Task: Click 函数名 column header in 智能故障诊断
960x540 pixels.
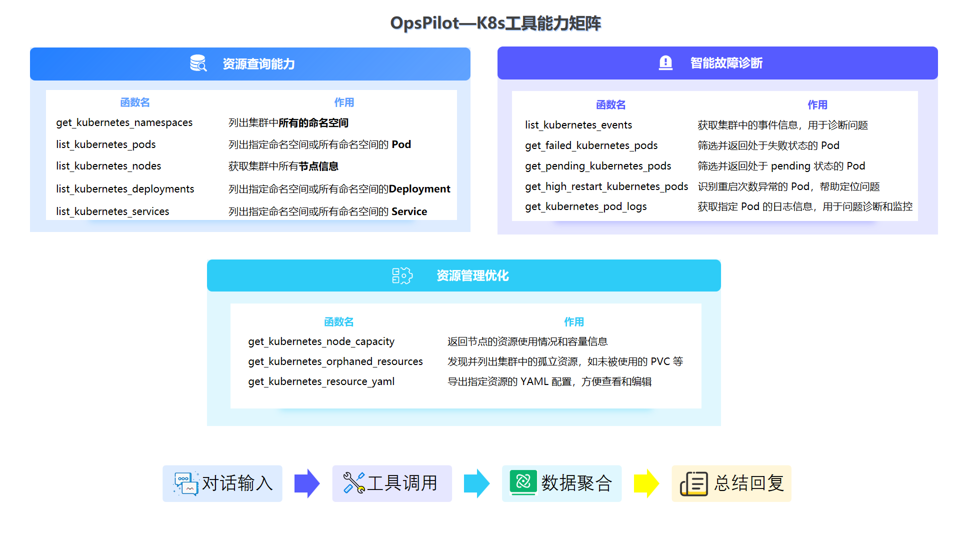Action: 611,105
